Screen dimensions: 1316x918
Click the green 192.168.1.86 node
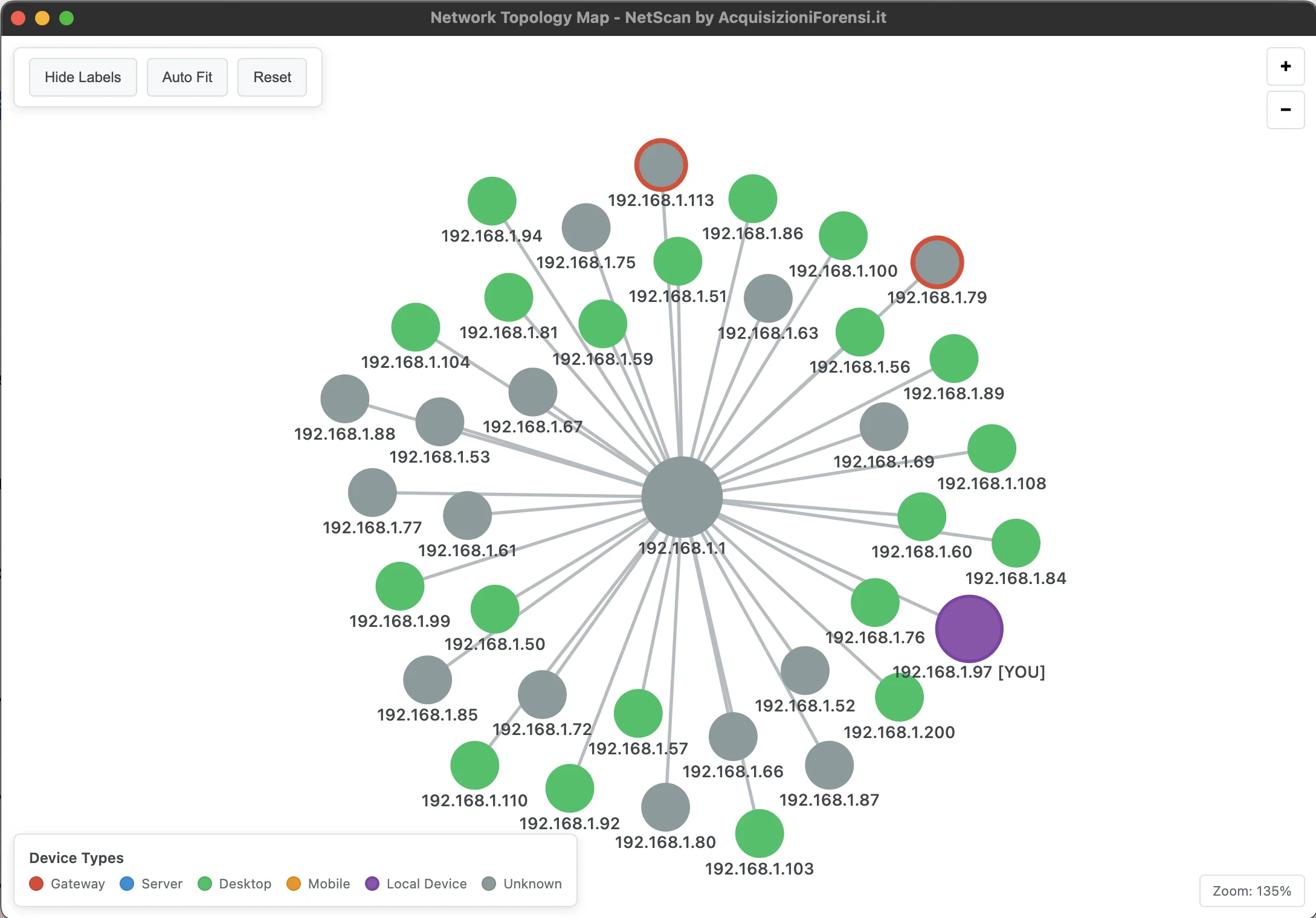[753, 199]
